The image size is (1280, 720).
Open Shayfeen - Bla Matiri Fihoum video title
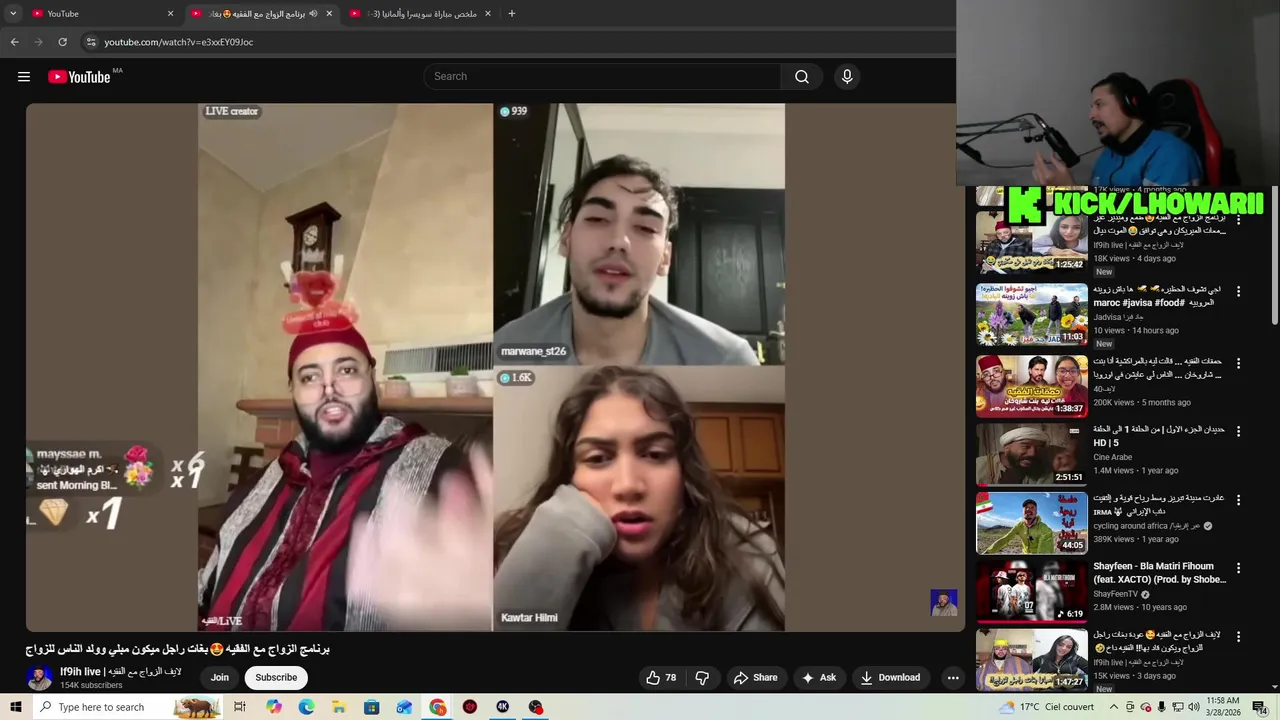click(1159, 572)
